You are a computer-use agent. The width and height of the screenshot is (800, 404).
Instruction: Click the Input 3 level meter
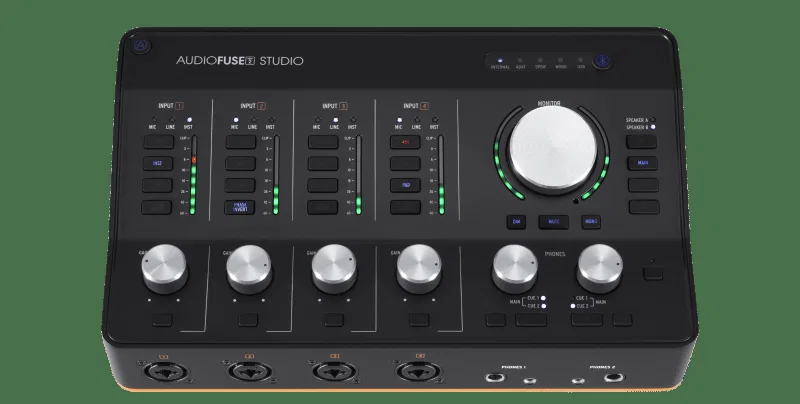[x=359, y=175]
